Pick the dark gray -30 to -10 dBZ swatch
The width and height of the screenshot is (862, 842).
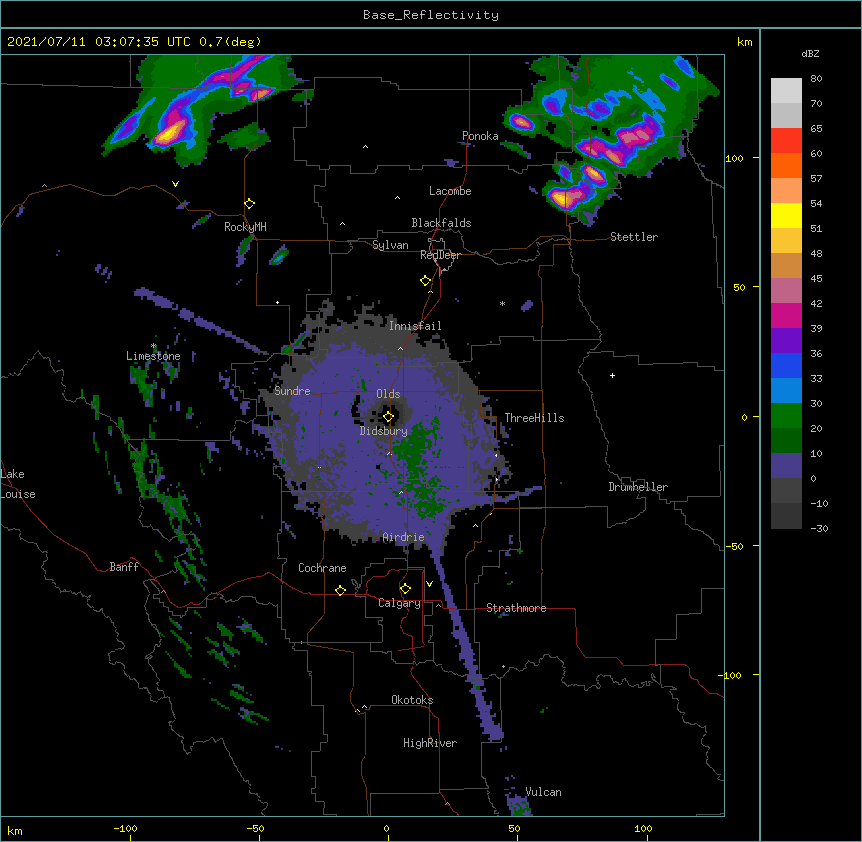[786, 516]
